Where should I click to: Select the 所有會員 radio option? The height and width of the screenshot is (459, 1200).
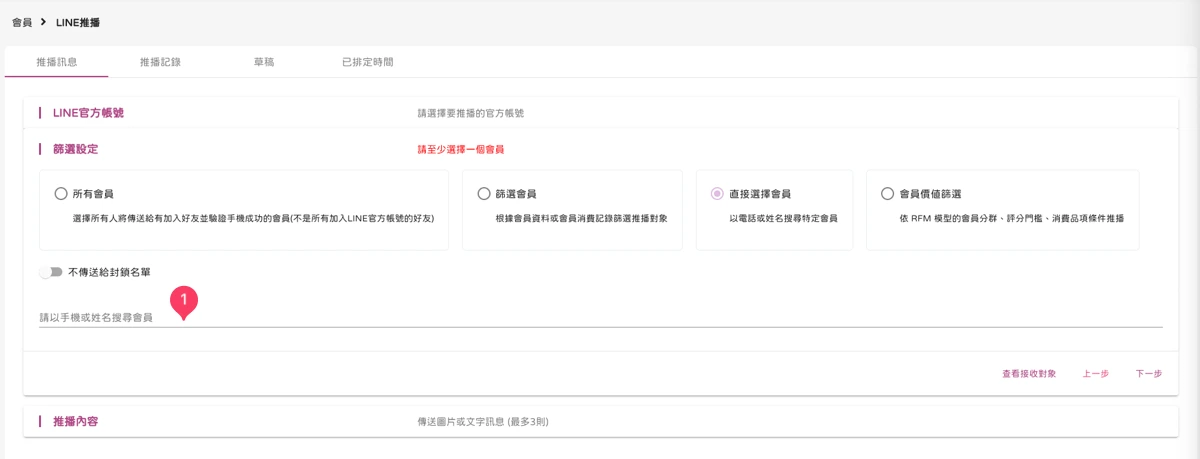click(x=62, y=194)
